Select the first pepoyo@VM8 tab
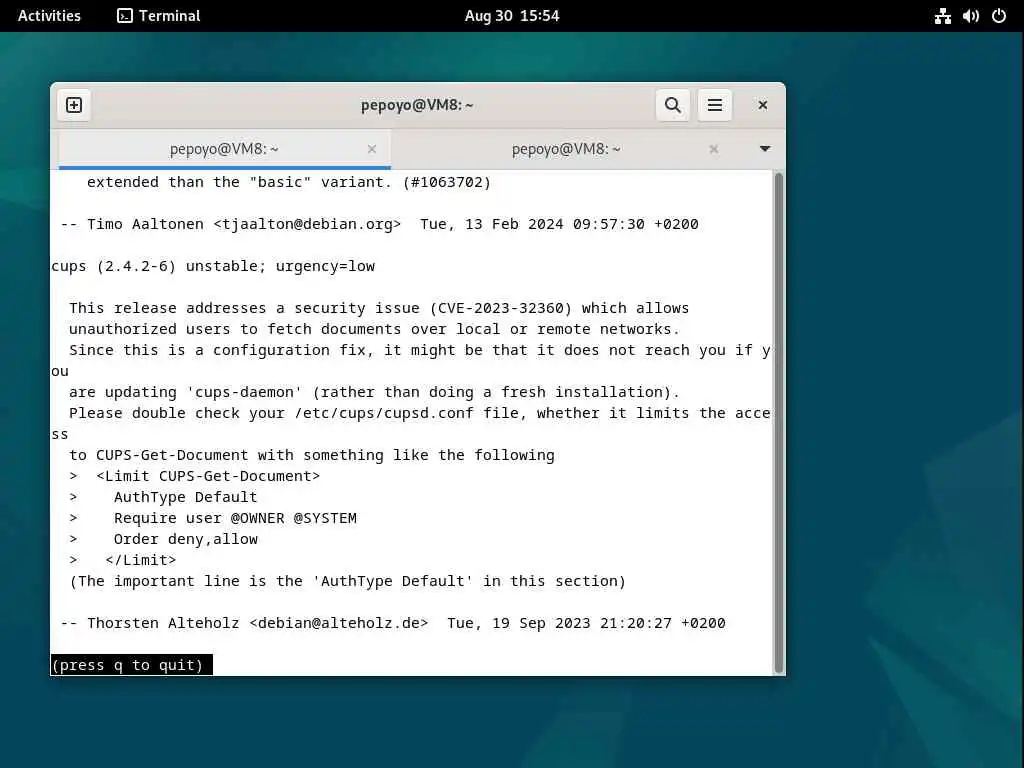1024x768 pixels. [x=224, y=149]
